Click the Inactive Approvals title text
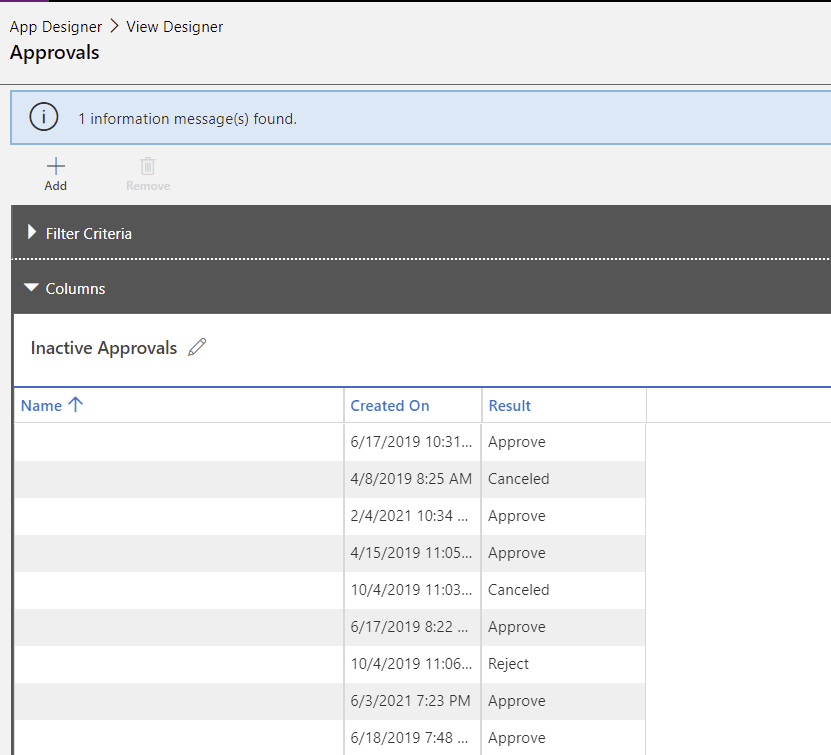The height and width of the screenshot is (755, 831). click(104, 348)
